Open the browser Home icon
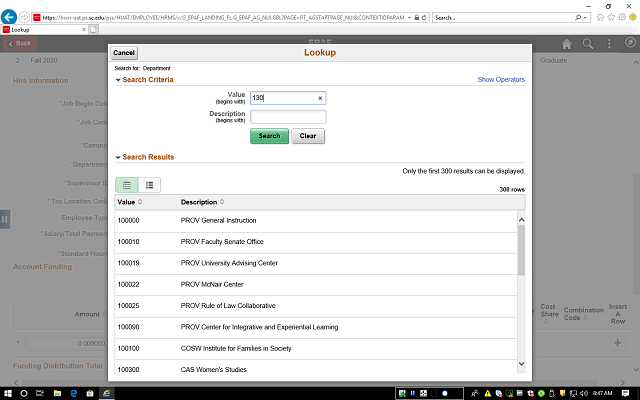This screenshot has height=400, width=640. coord(600,17)
